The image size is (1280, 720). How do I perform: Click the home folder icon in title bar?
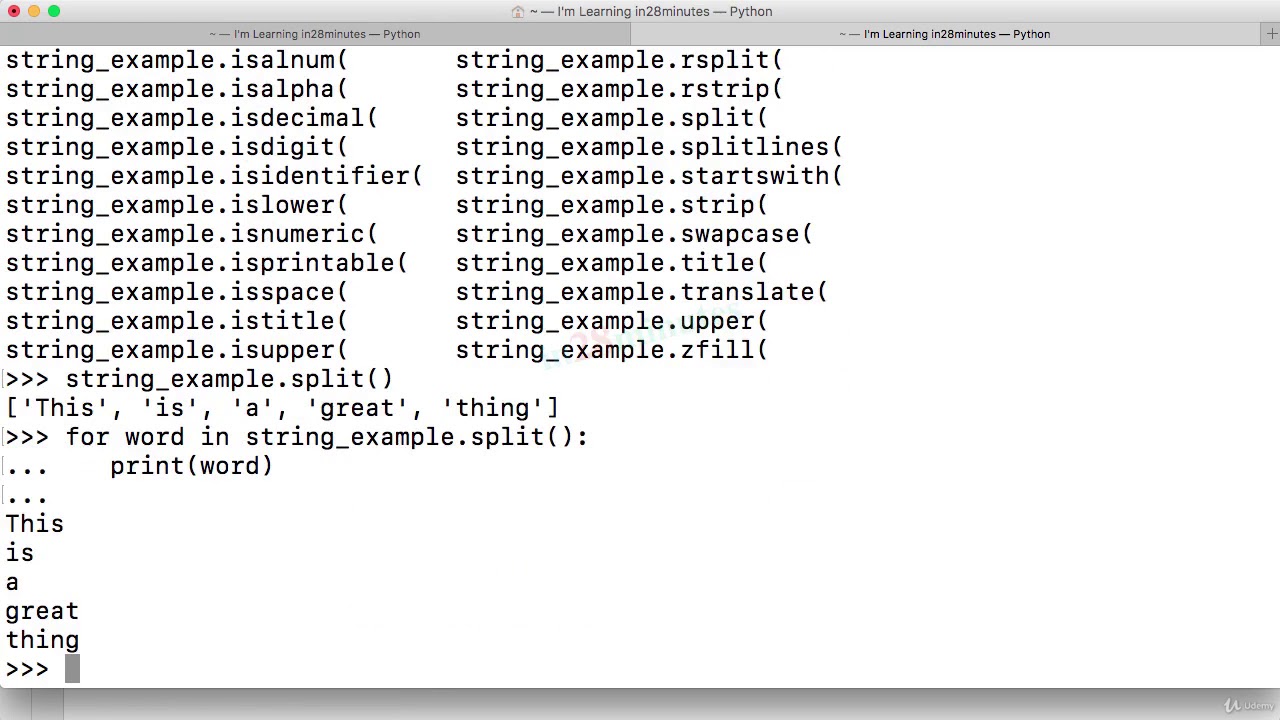[517, 12]
